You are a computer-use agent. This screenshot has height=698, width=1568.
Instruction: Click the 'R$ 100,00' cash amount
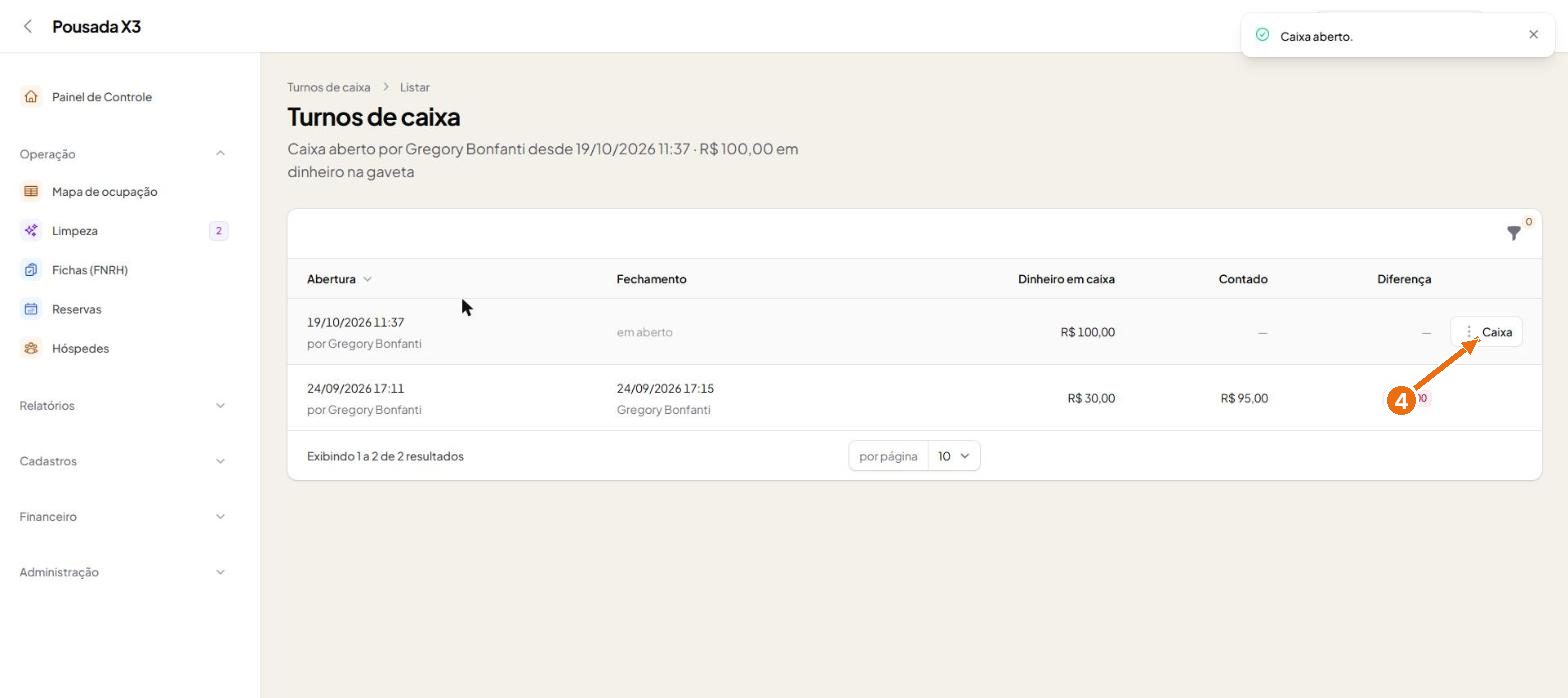1088,332
